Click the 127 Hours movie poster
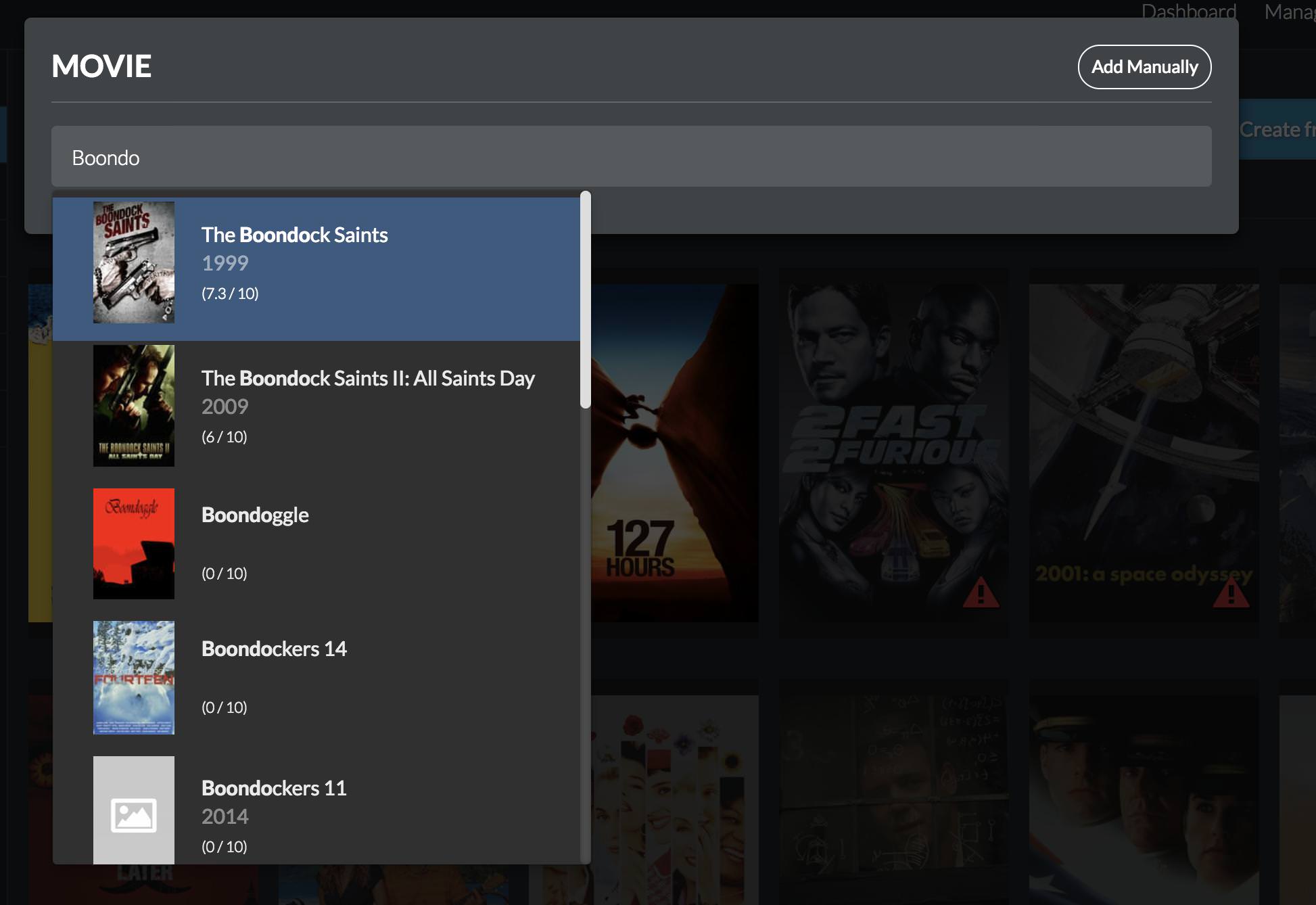Image resolution: width=1316 pixels, height=905 pixels. click(674, 453)
